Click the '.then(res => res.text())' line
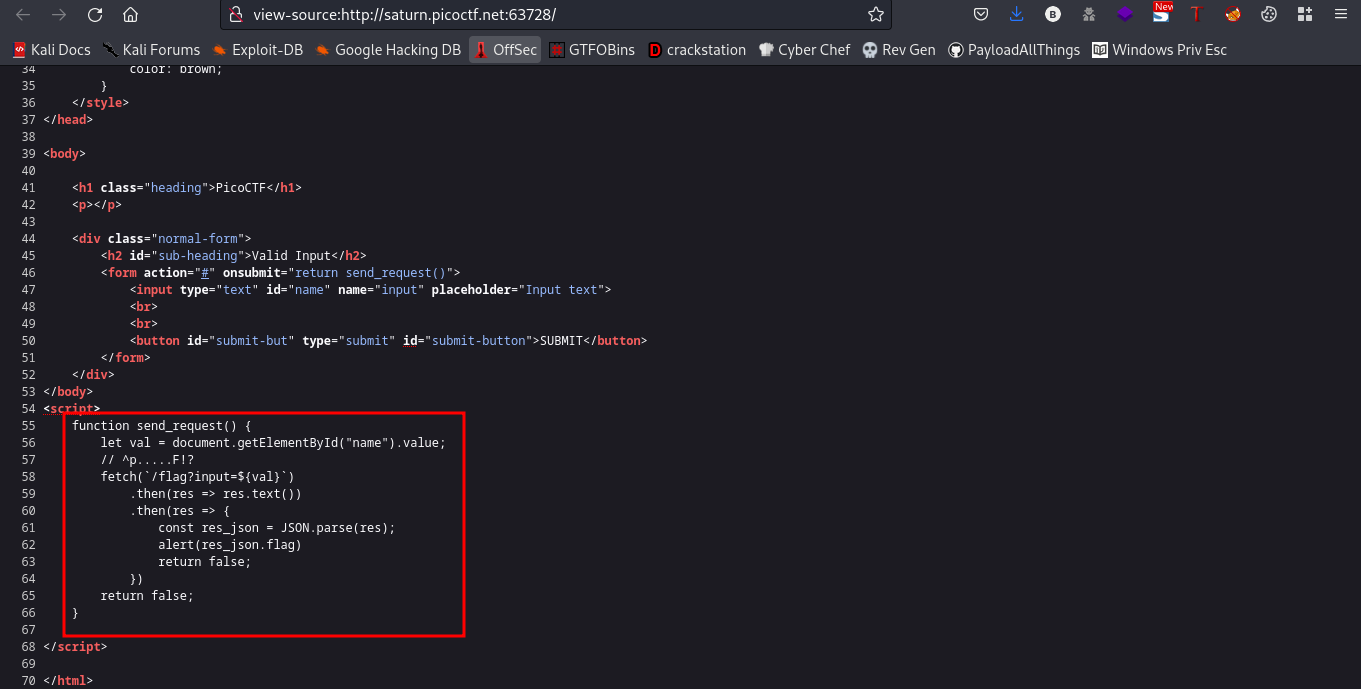 click(215, 494)
